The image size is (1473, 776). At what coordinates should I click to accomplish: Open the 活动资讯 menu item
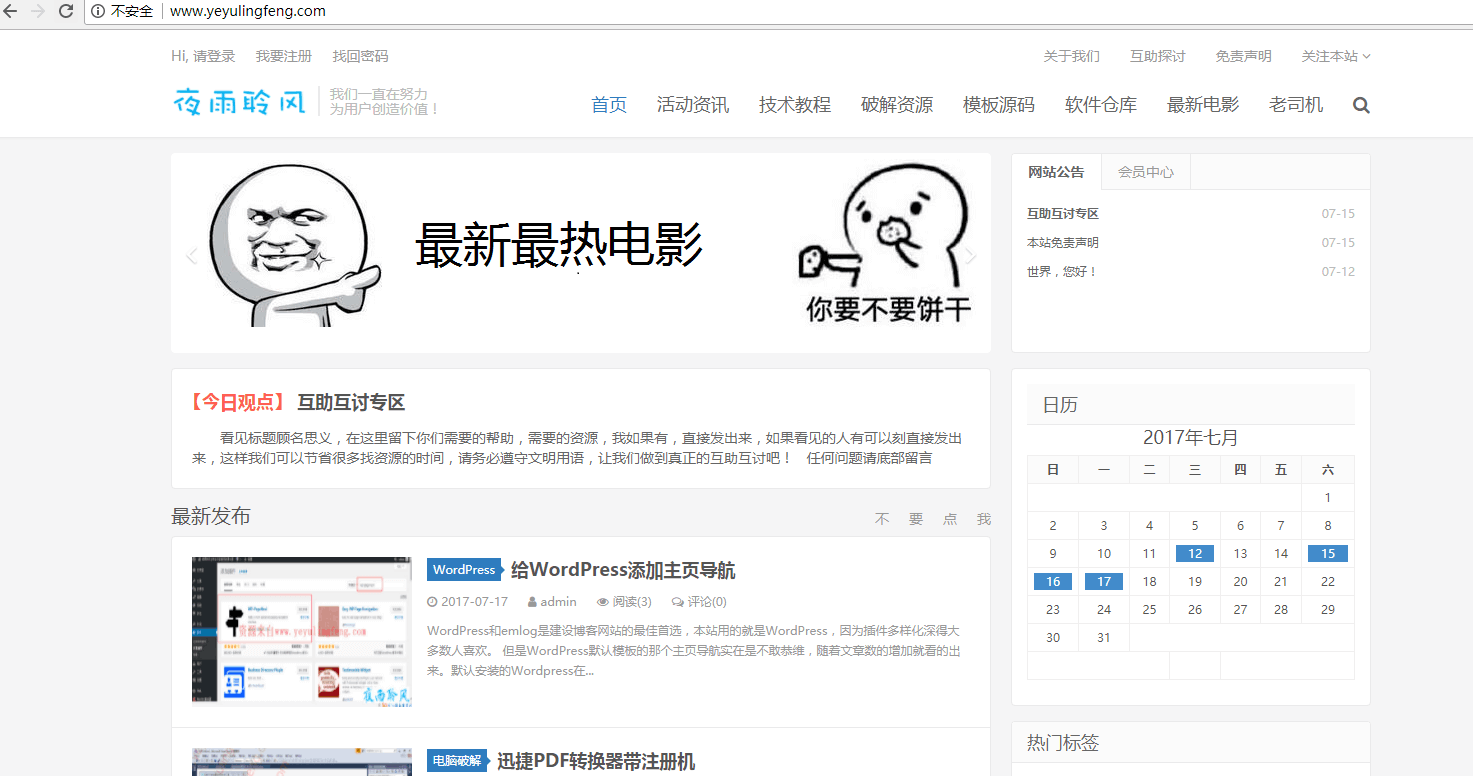pyautogui.click(x=693, y=105)
